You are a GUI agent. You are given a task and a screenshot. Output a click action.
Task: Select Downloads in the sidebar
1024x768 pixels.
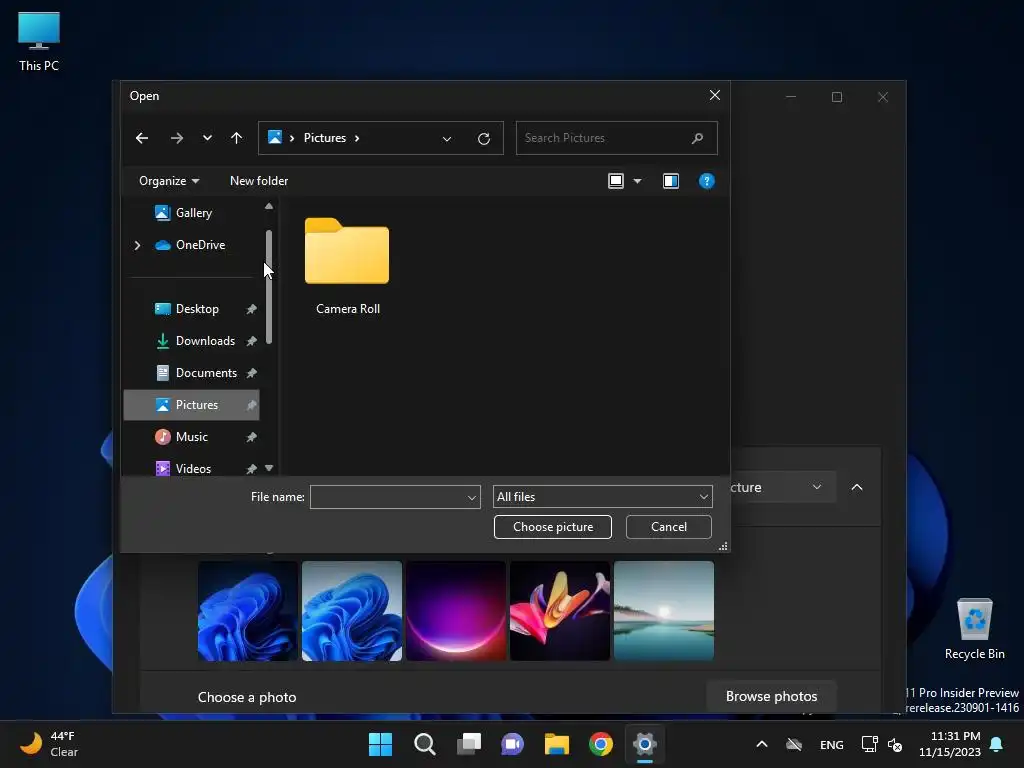click(205, 341)
